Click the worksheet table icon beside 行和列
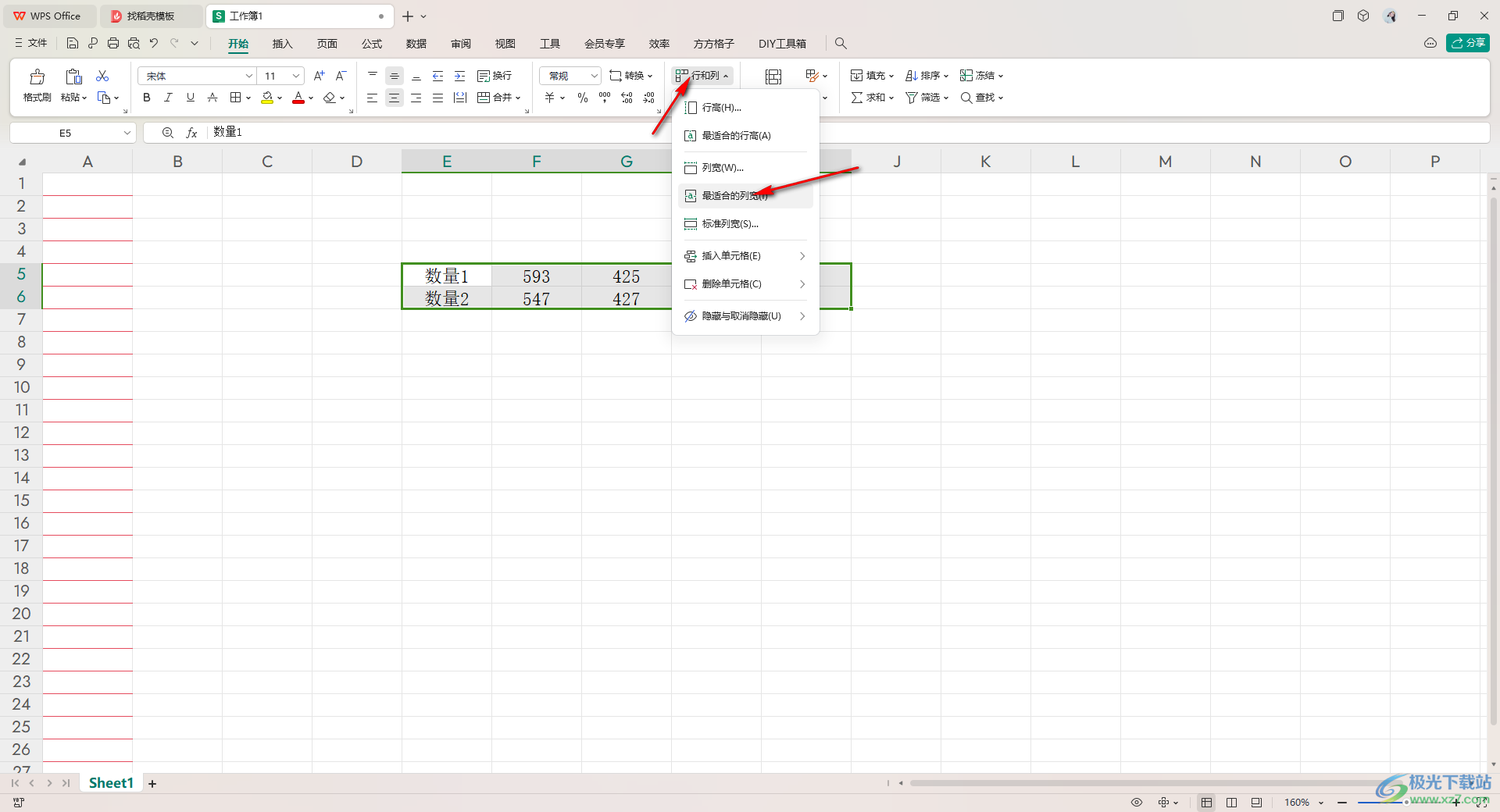Viewport: 1500px width, 812px height. pos(773,77)
